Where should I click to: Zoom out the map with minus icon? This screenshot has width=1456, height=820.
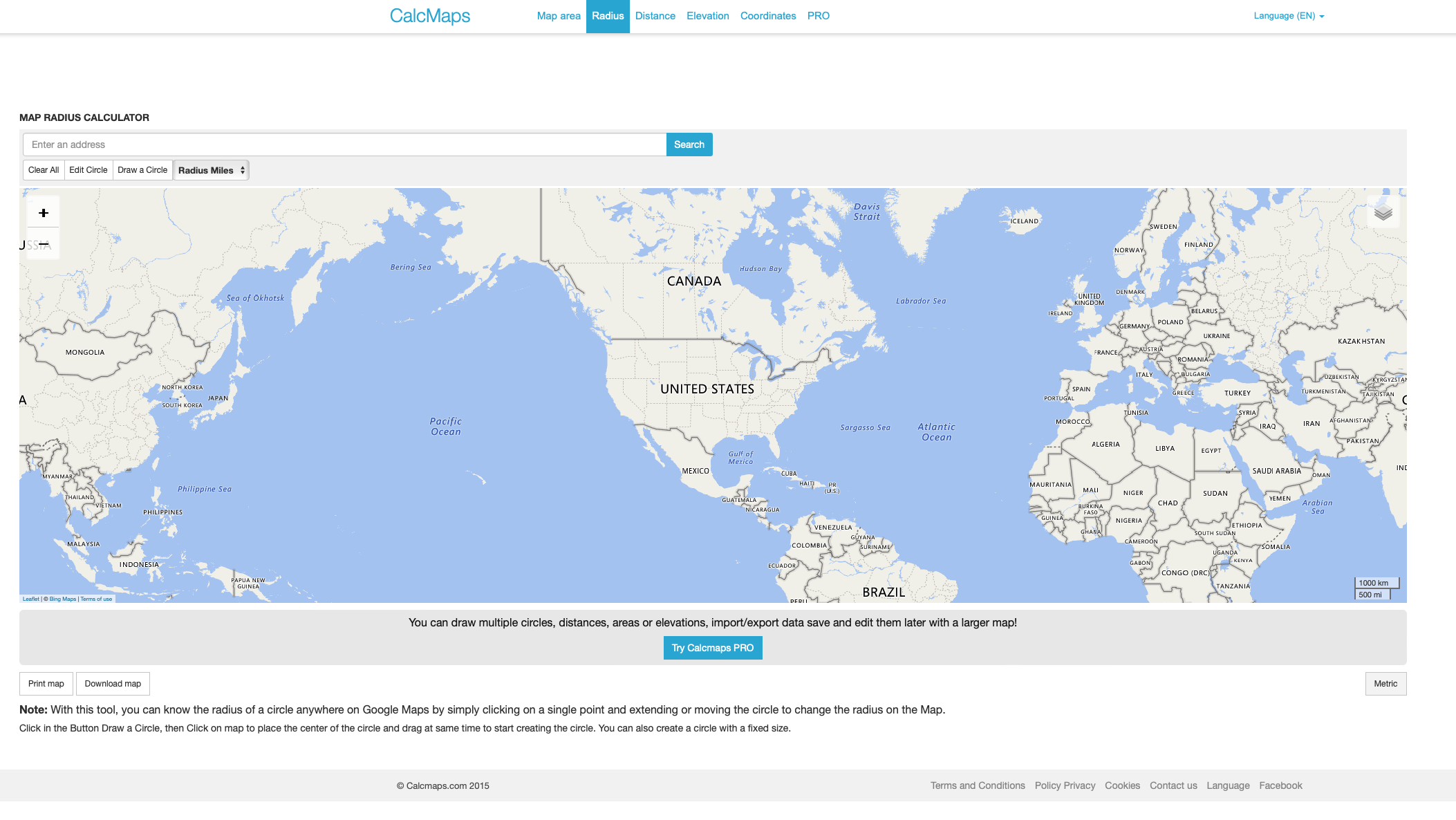point(44,244)
